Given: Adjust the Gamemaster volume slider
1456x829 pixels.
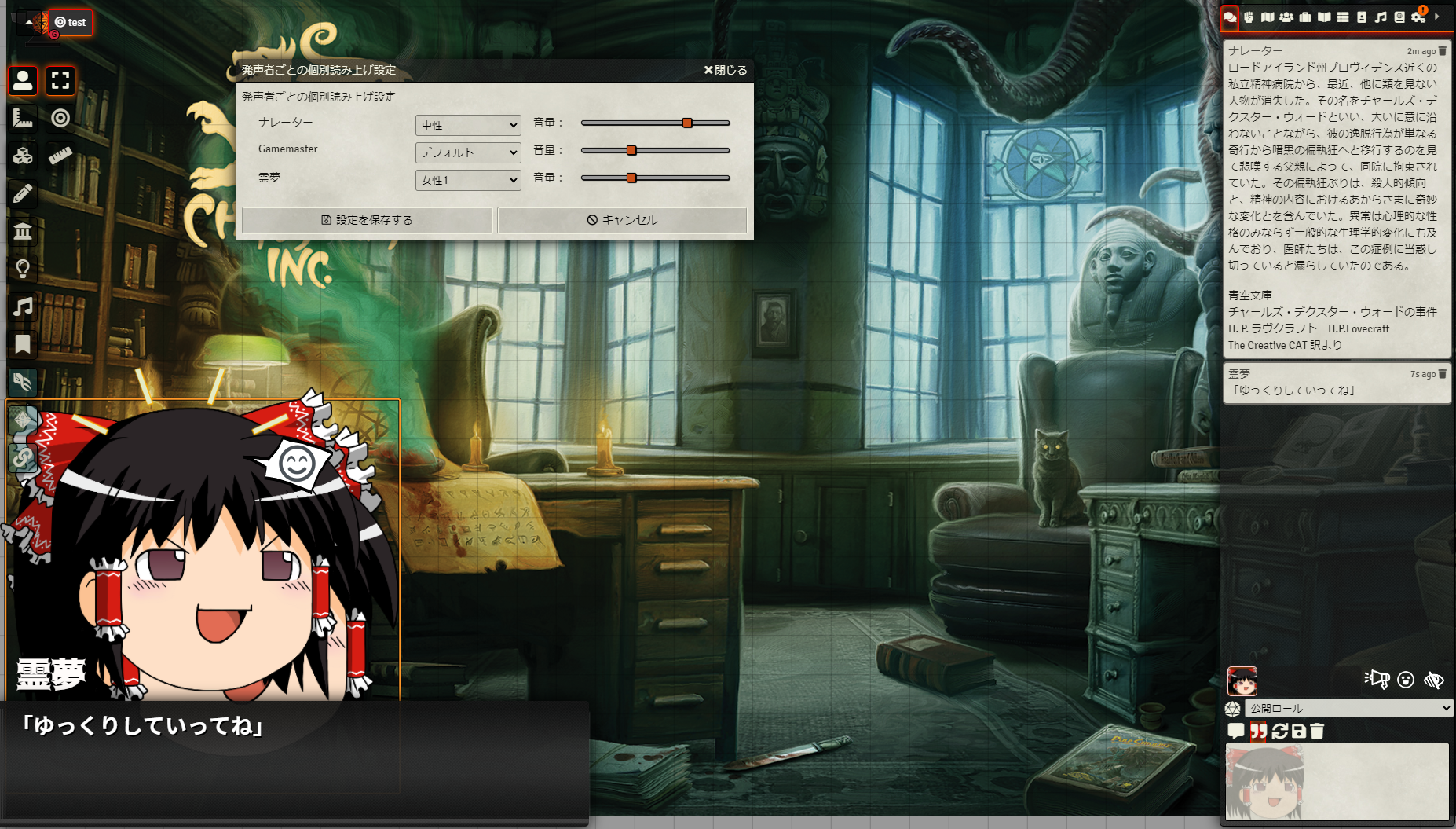Looking at the screenshot, I should click(x=656, y=150).
